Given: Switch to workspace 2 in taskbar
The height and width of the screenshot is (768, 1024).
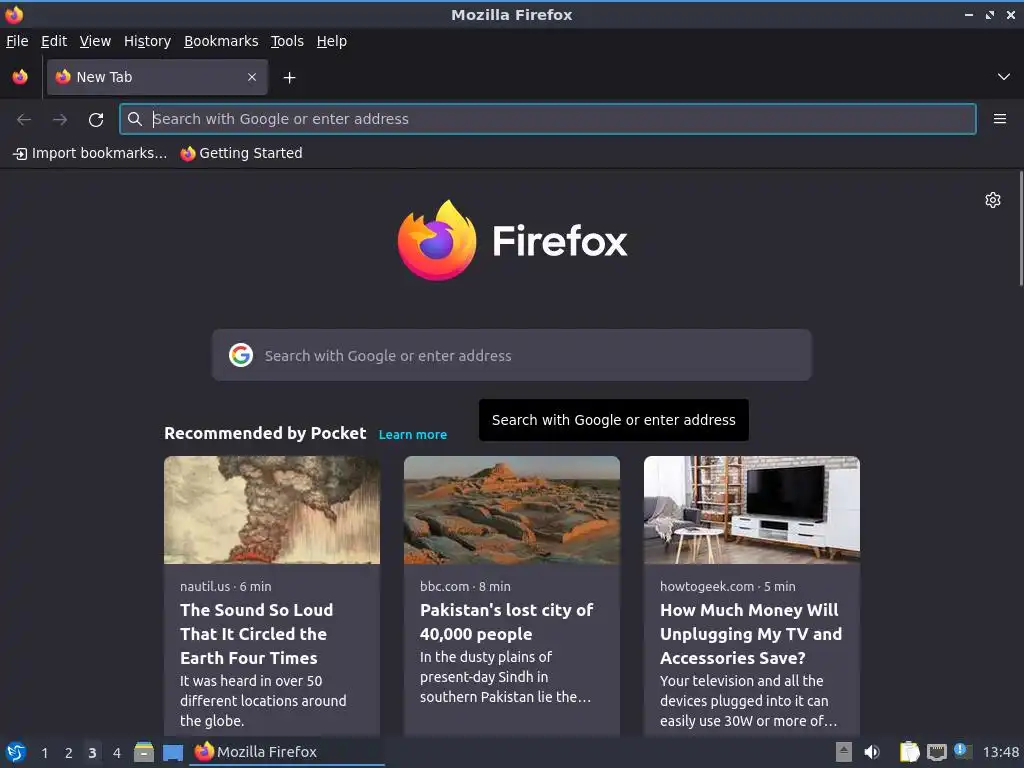Looking at the screenshot, I should 69,753.
